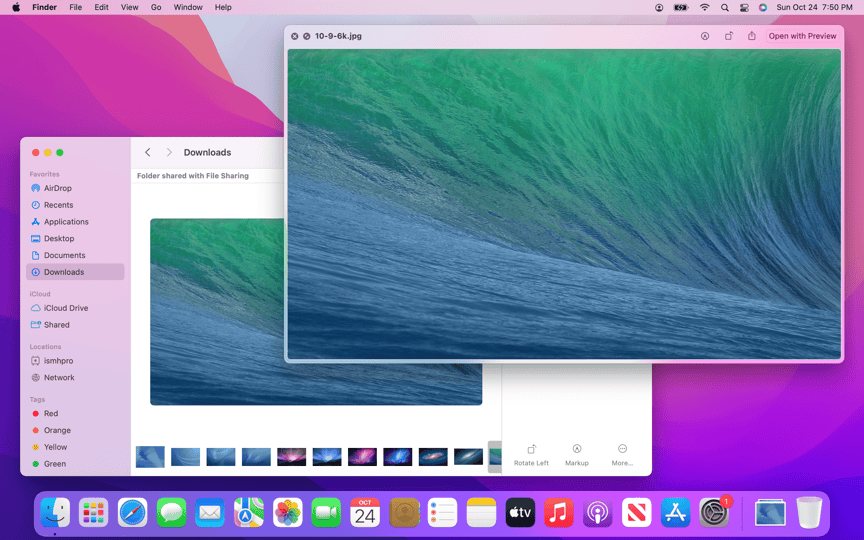Open the Go menu
The width and height of the screenshot is (864, 540).
tap(156, 7)
